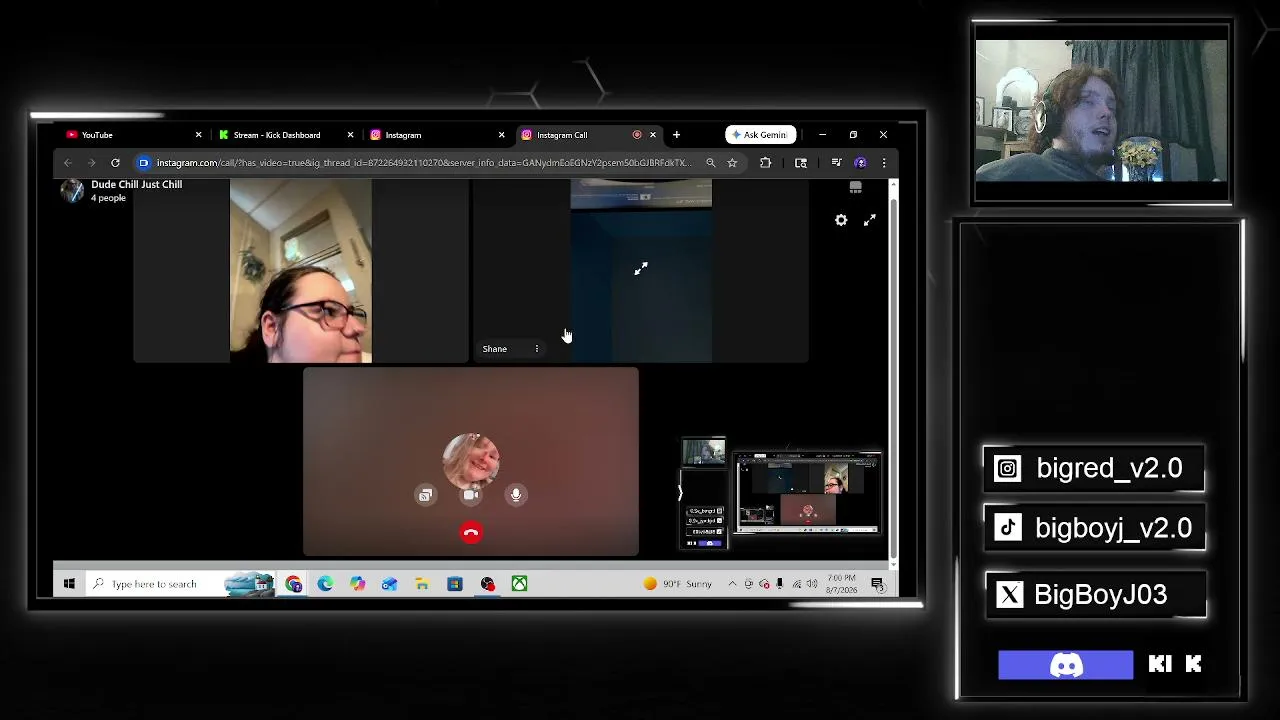The height and width of the screenshot is (720, 1280).
Task: Bookmark this page with the star icon
Action: [732, 163]
